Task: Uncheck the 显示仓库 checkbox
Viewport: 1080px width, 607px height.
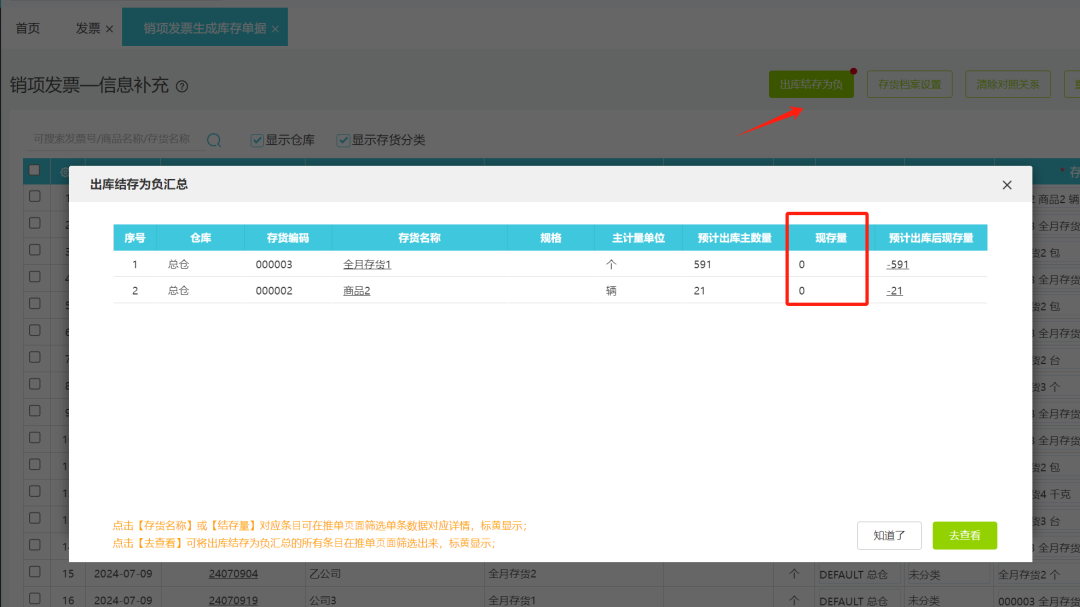Action: [x=256, y=139]
